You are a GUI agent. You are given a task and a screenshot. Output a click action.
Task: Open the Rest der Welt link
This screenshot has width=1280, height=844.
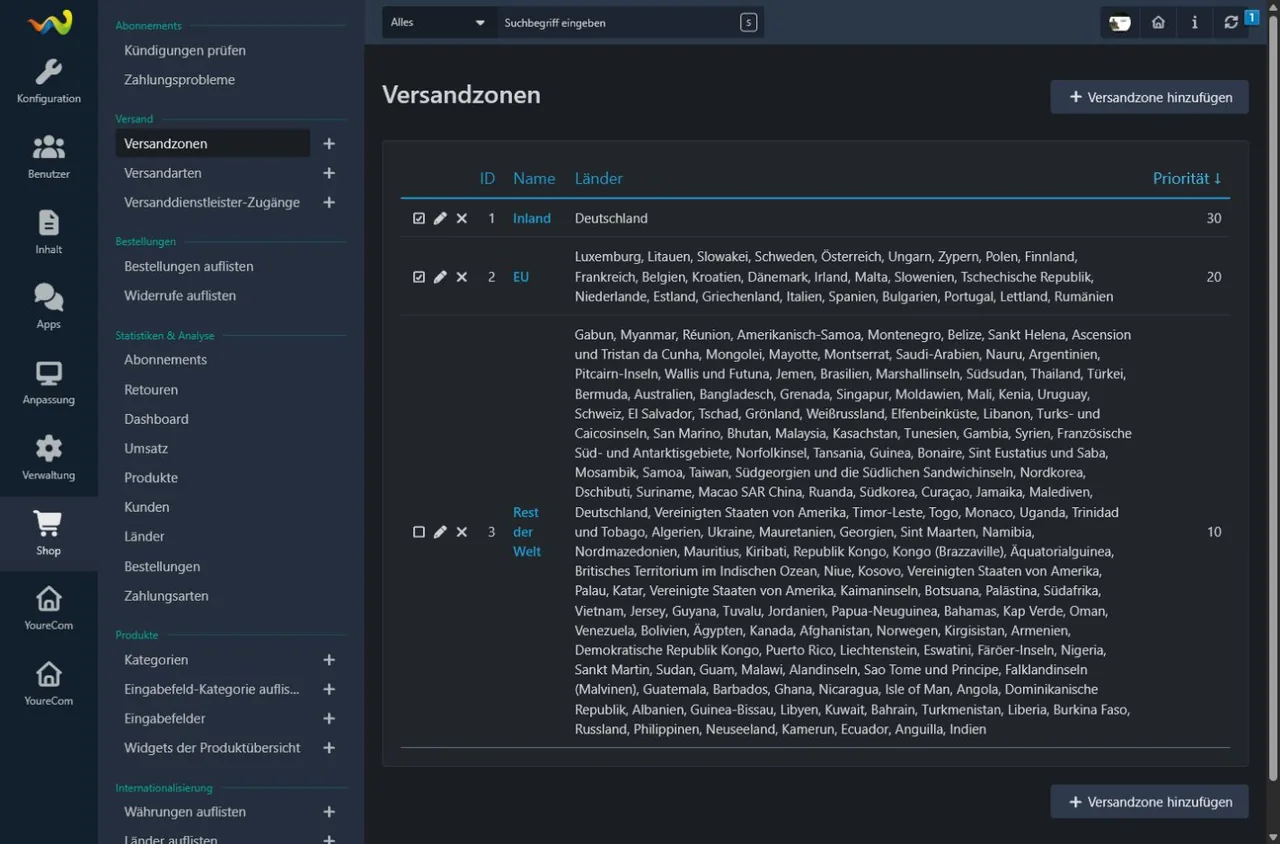[527, 532]
